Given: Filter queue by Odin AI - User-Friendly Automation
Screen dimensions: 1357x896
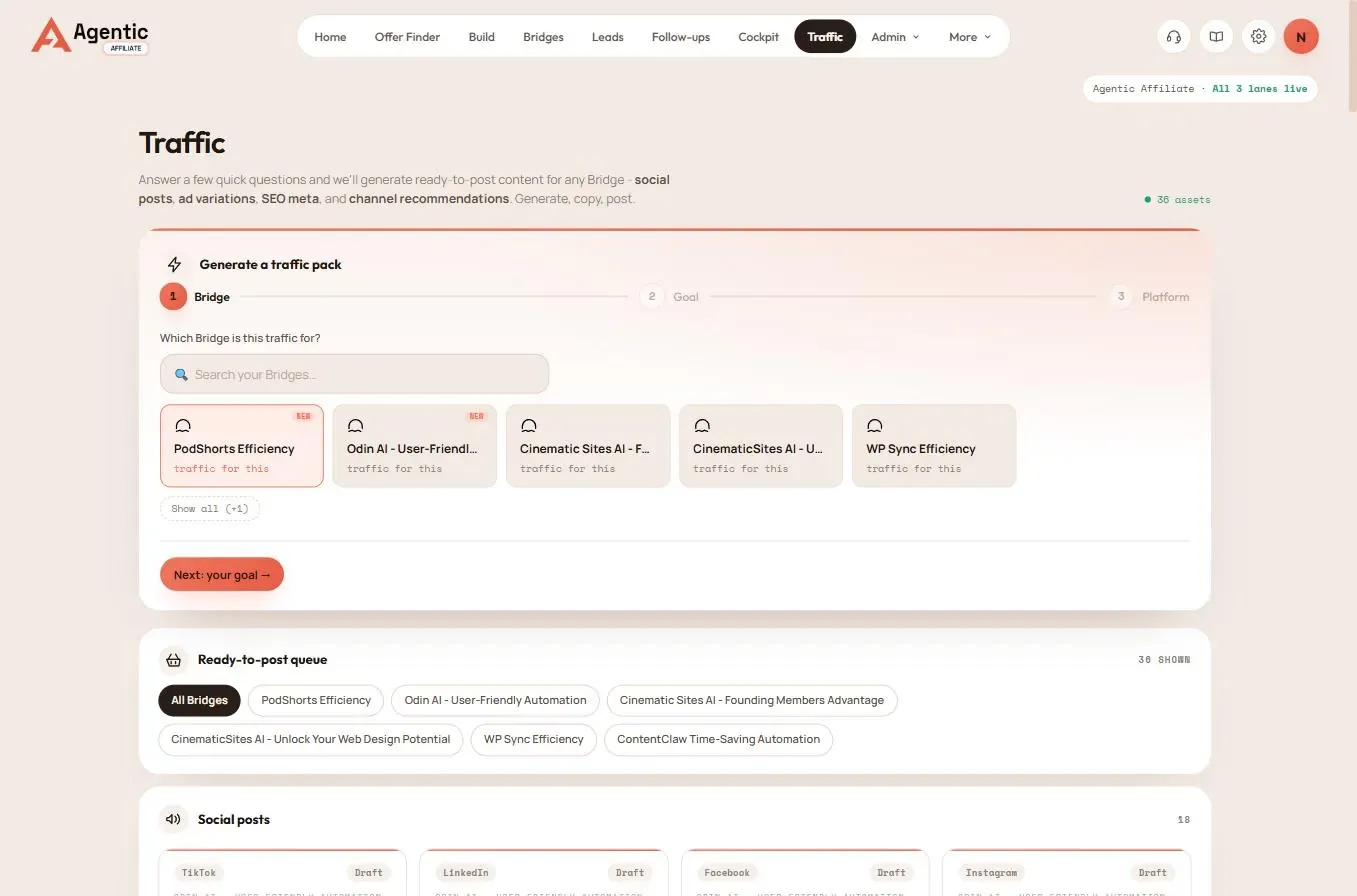Looking at the screenshot, I should (495, 700).
